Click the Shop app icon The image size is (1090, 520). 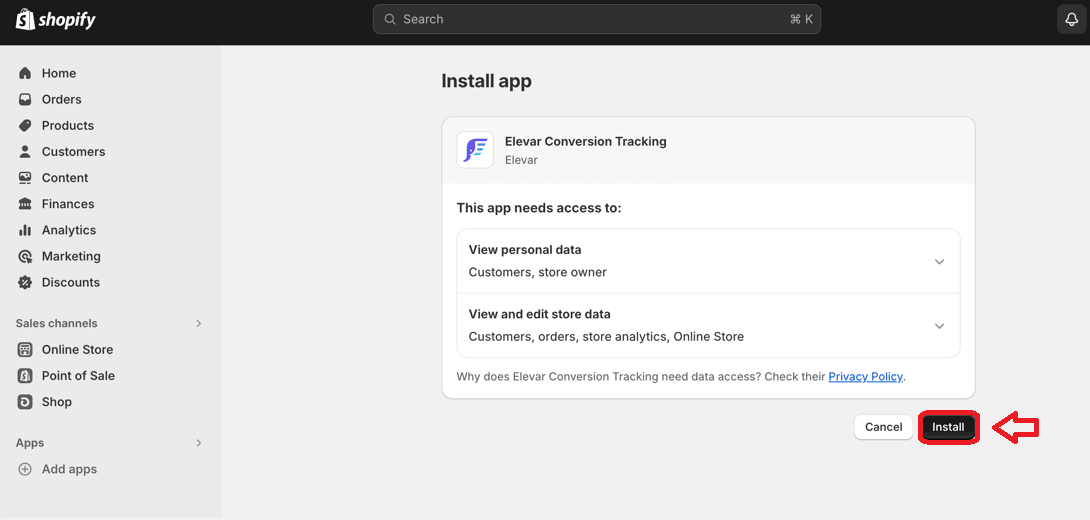(x=25, y=402)
